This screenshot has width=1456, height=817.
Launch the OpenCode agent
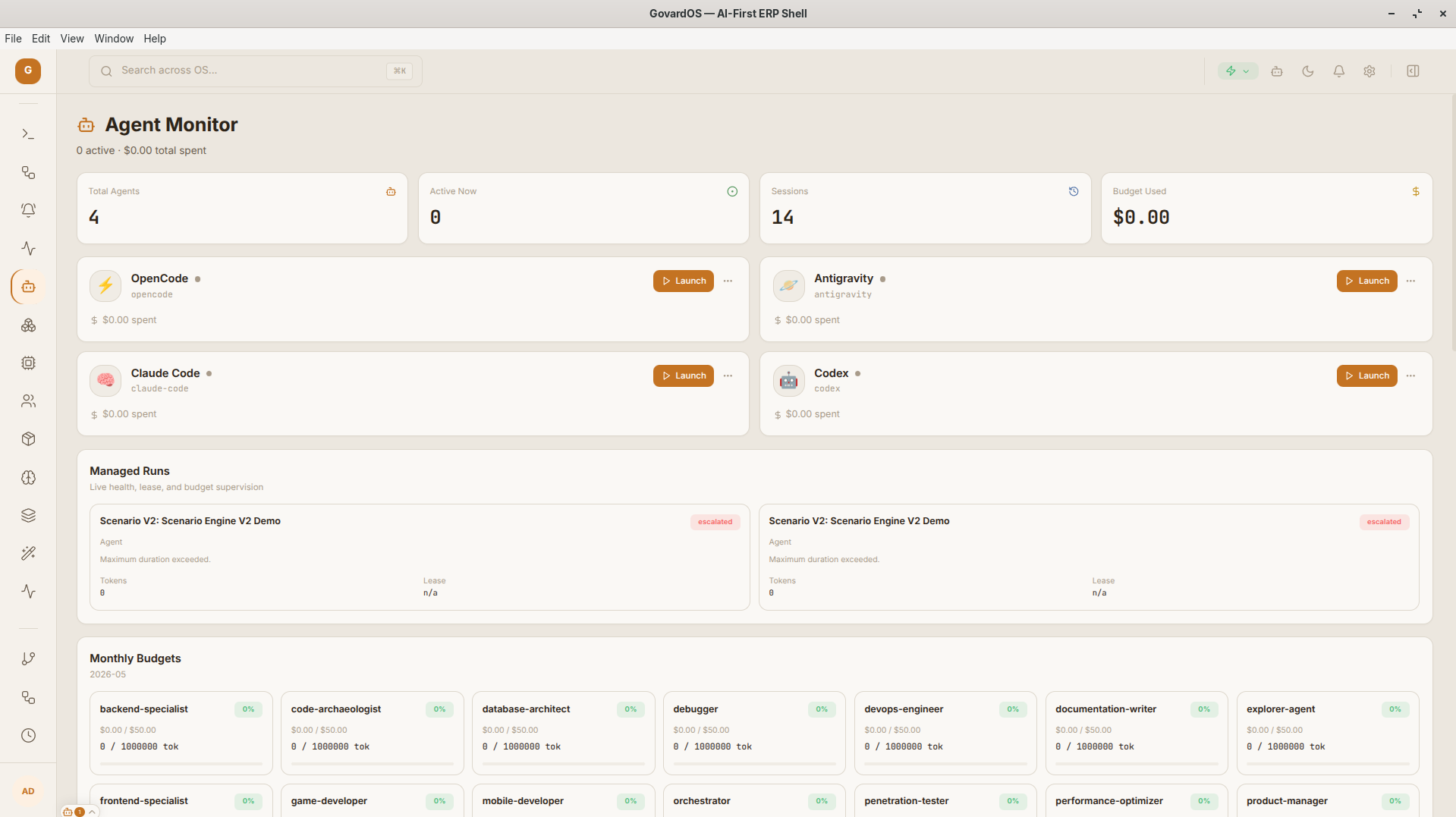click(x=684, y=281)
